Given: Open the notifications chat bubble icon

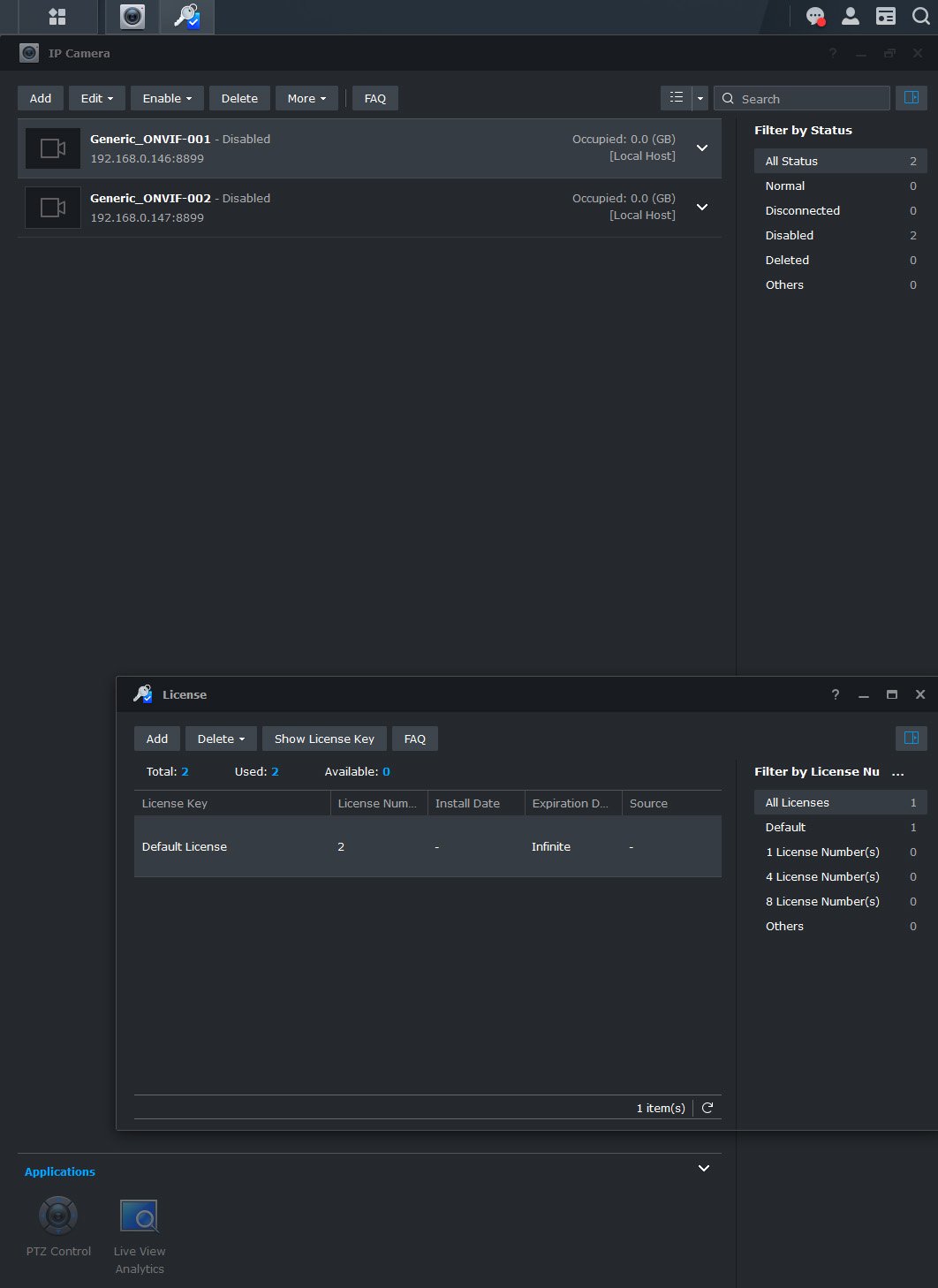Looking at the screenshot, I should pyautogui.click(x=815, y=17).
